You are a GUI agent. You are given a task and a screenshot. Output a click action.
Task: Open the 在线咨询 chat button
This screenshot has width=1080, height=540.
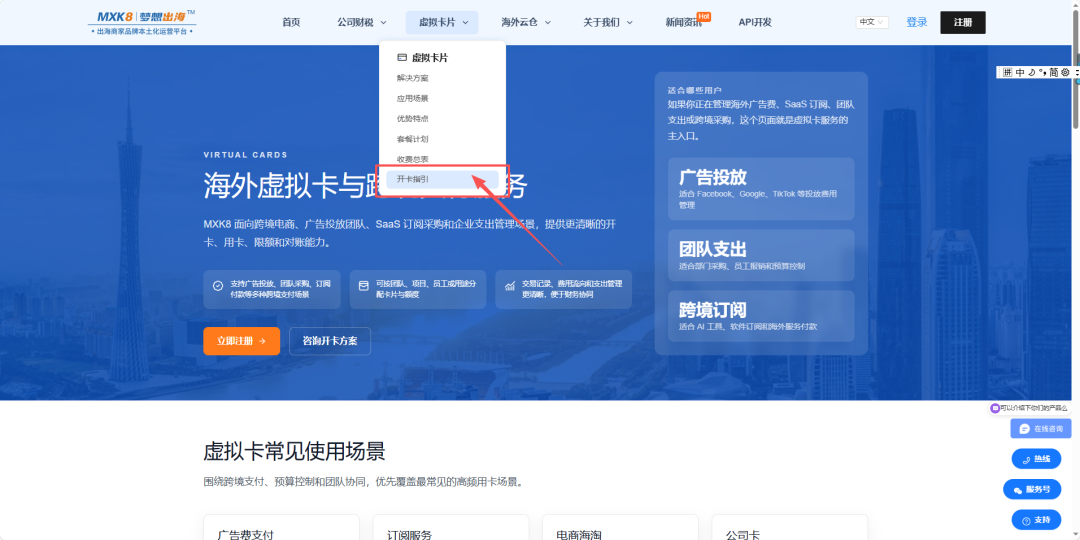click(x=1041, y=428)
